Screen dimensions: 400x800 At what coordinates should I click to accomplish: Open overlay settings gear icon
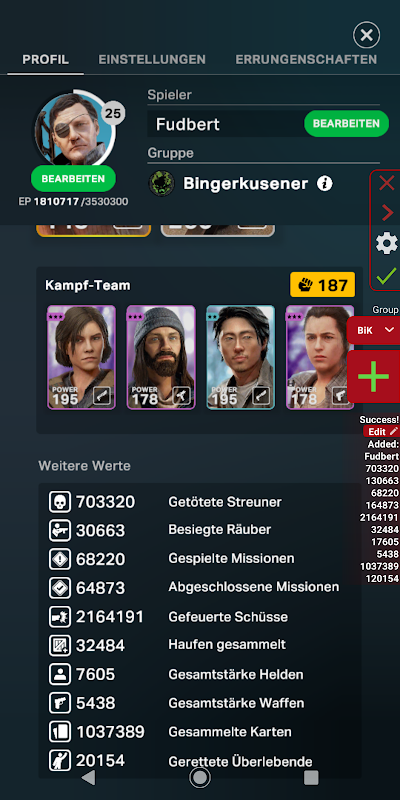[387, 243]
